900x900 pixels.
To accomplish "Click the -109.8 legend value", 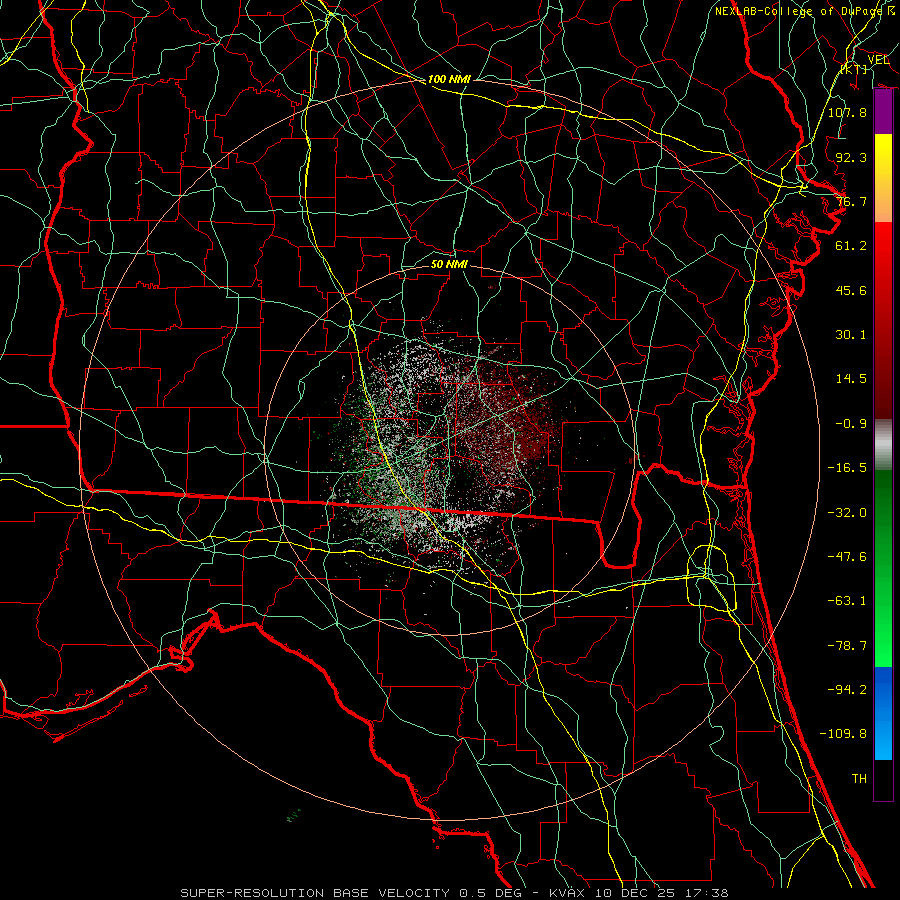I will [843, 734].
